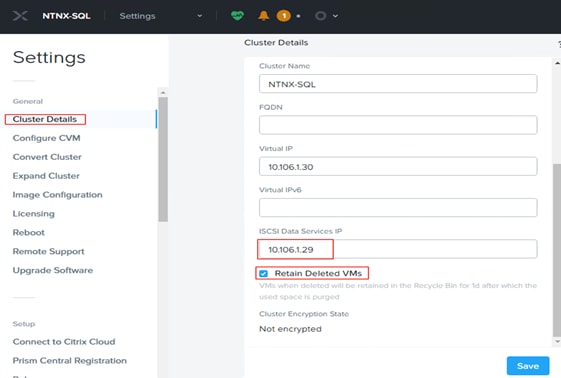This screenshot has height=378, width=561.
Task: Open the Convert Cluster page
Action: 47,157
